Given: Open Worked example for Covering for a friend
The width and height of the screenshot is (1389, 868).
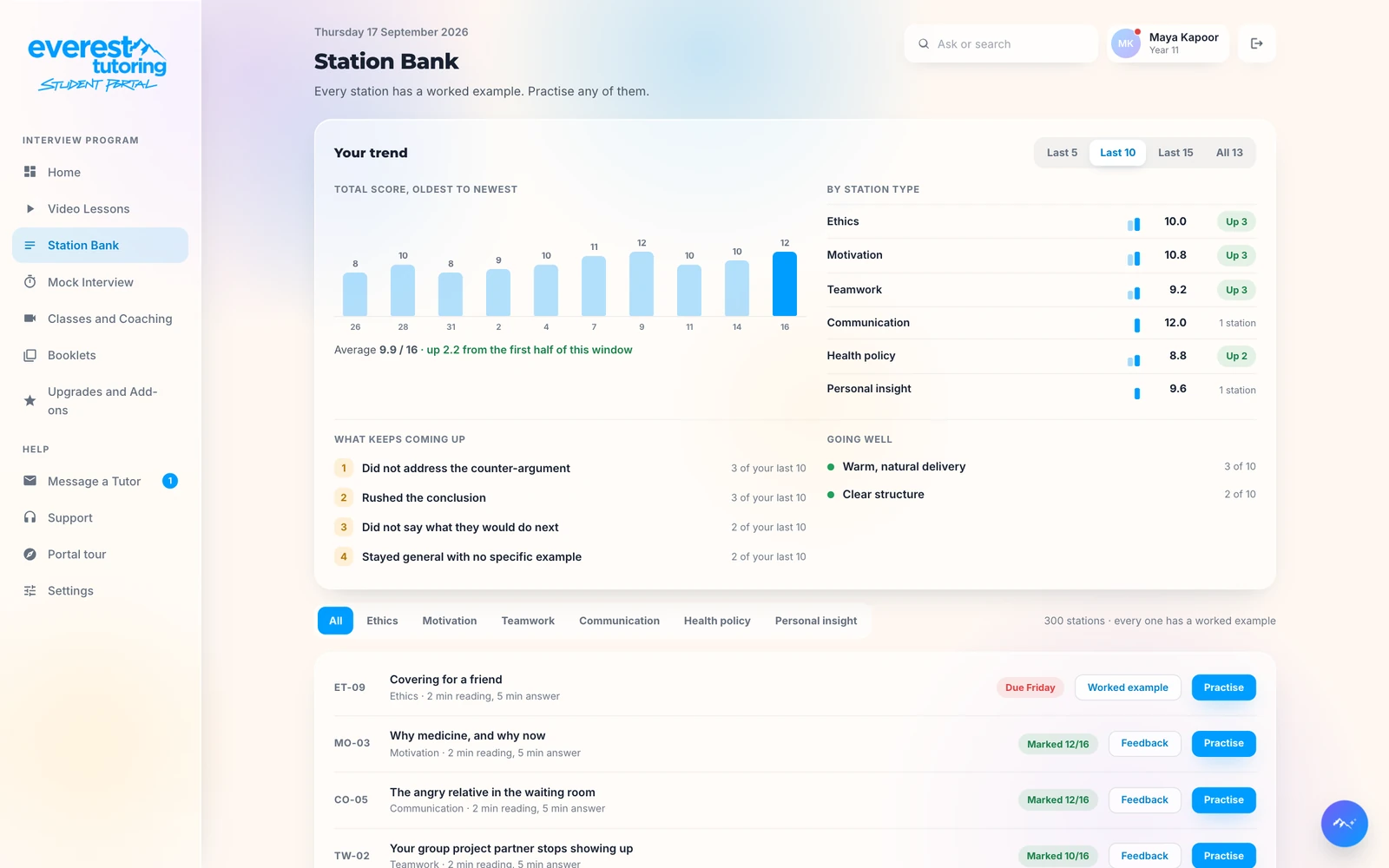Looking at the screenshot, I should (x=1128, y=687).
